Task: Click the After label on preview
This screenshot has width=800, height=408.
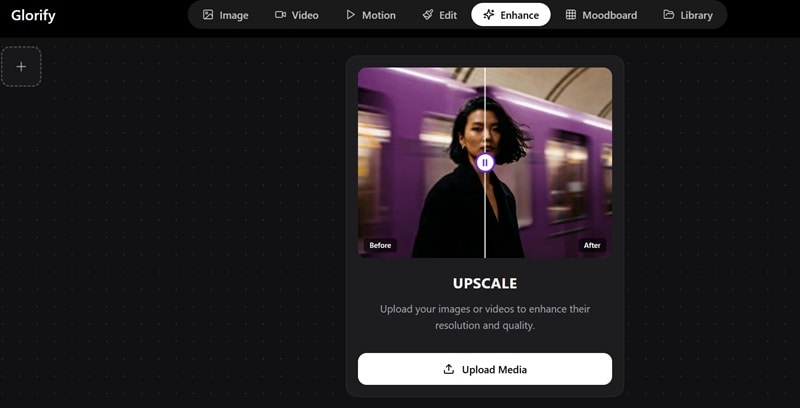Action: pos(592,245)
